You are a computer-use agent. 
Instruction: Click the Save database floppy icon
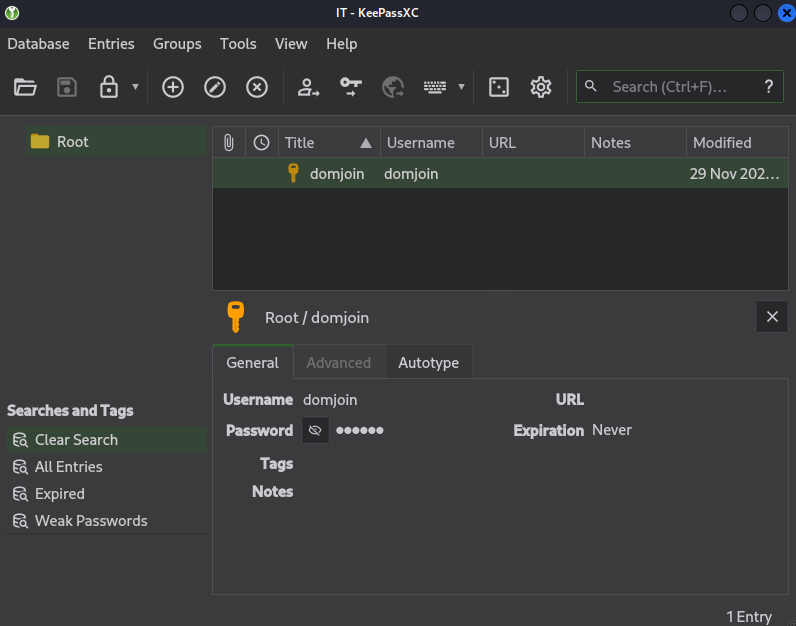coord(67,87)
